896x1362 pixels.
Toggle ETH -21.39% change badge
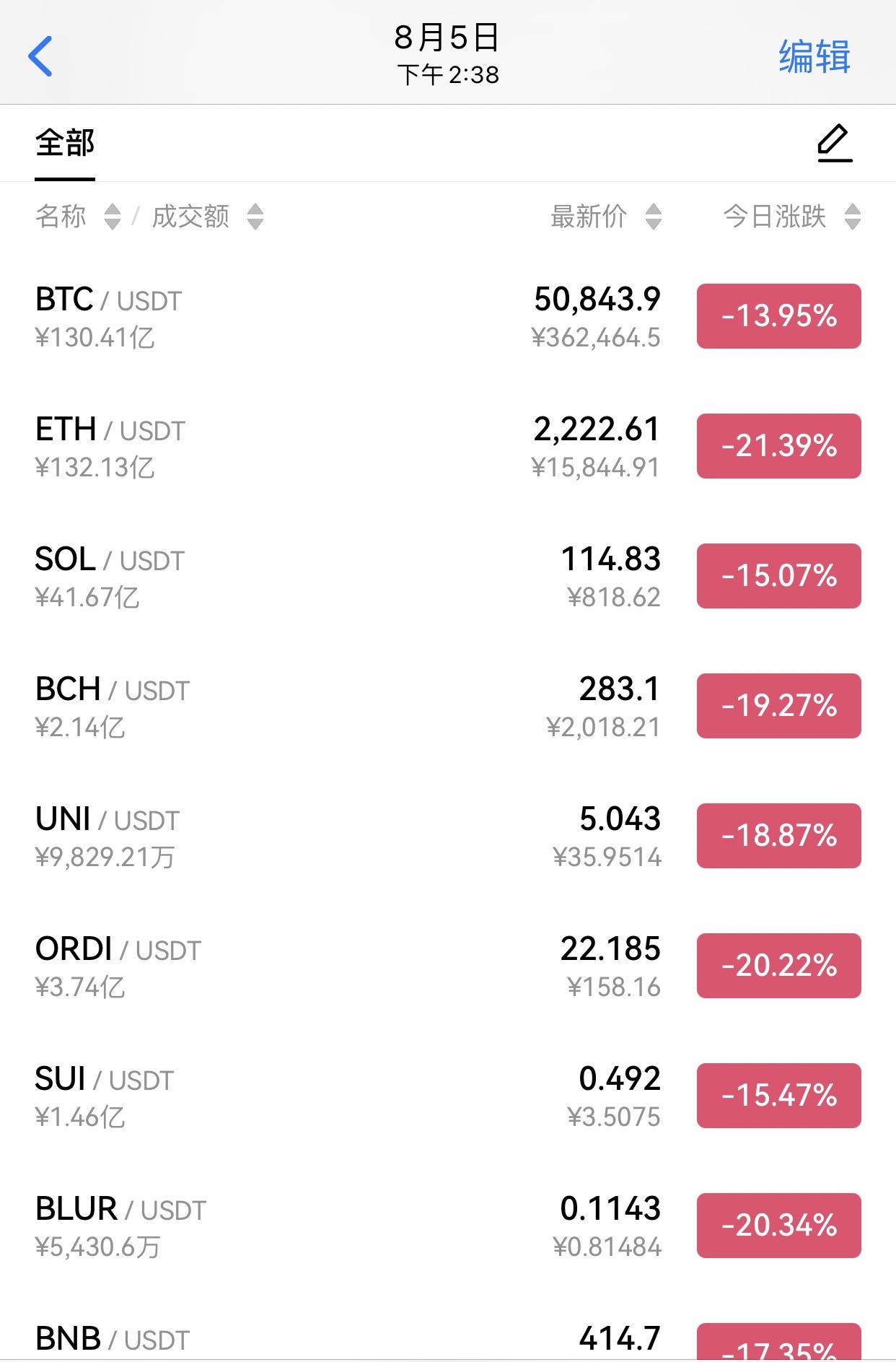pyautogui.click(x=779, y=446)
